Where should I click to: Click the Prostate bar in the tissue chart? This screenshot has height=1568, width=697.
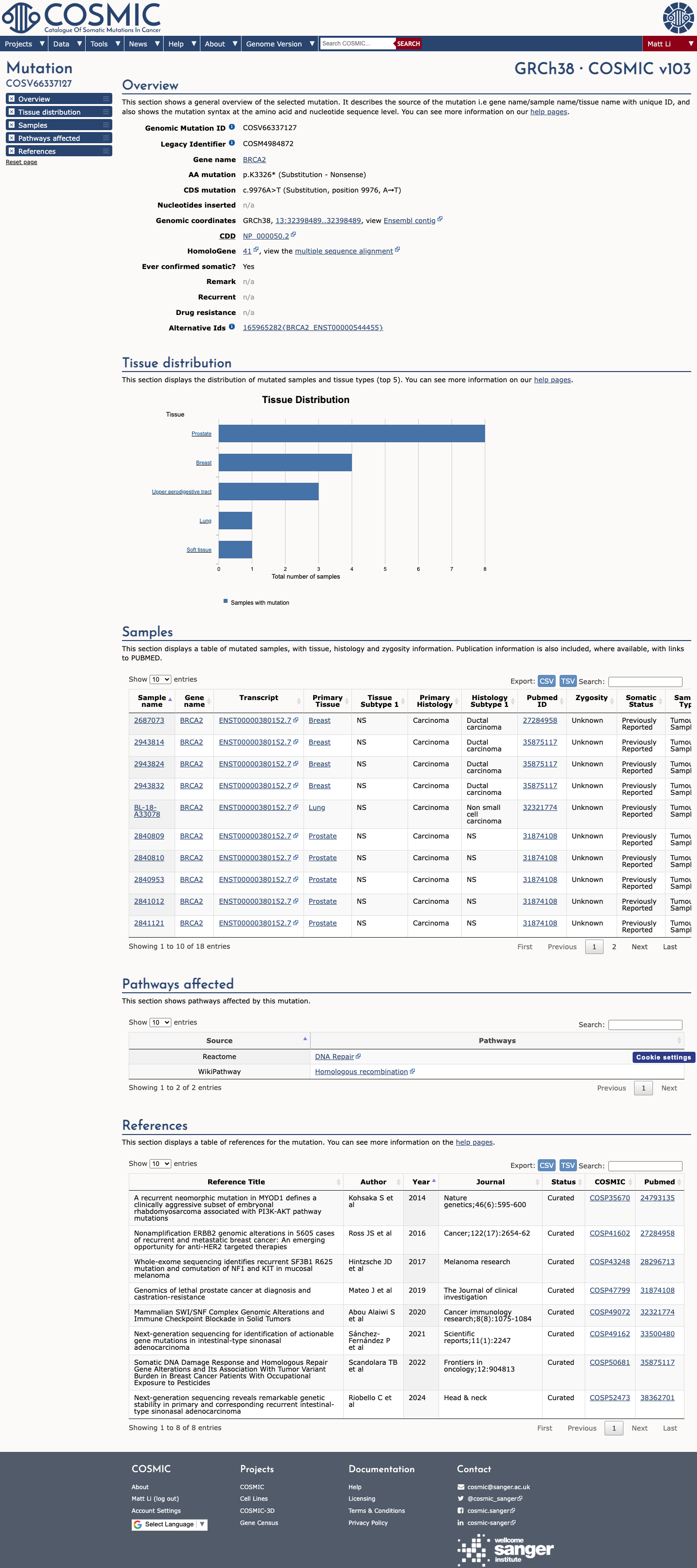pos(352,433)
